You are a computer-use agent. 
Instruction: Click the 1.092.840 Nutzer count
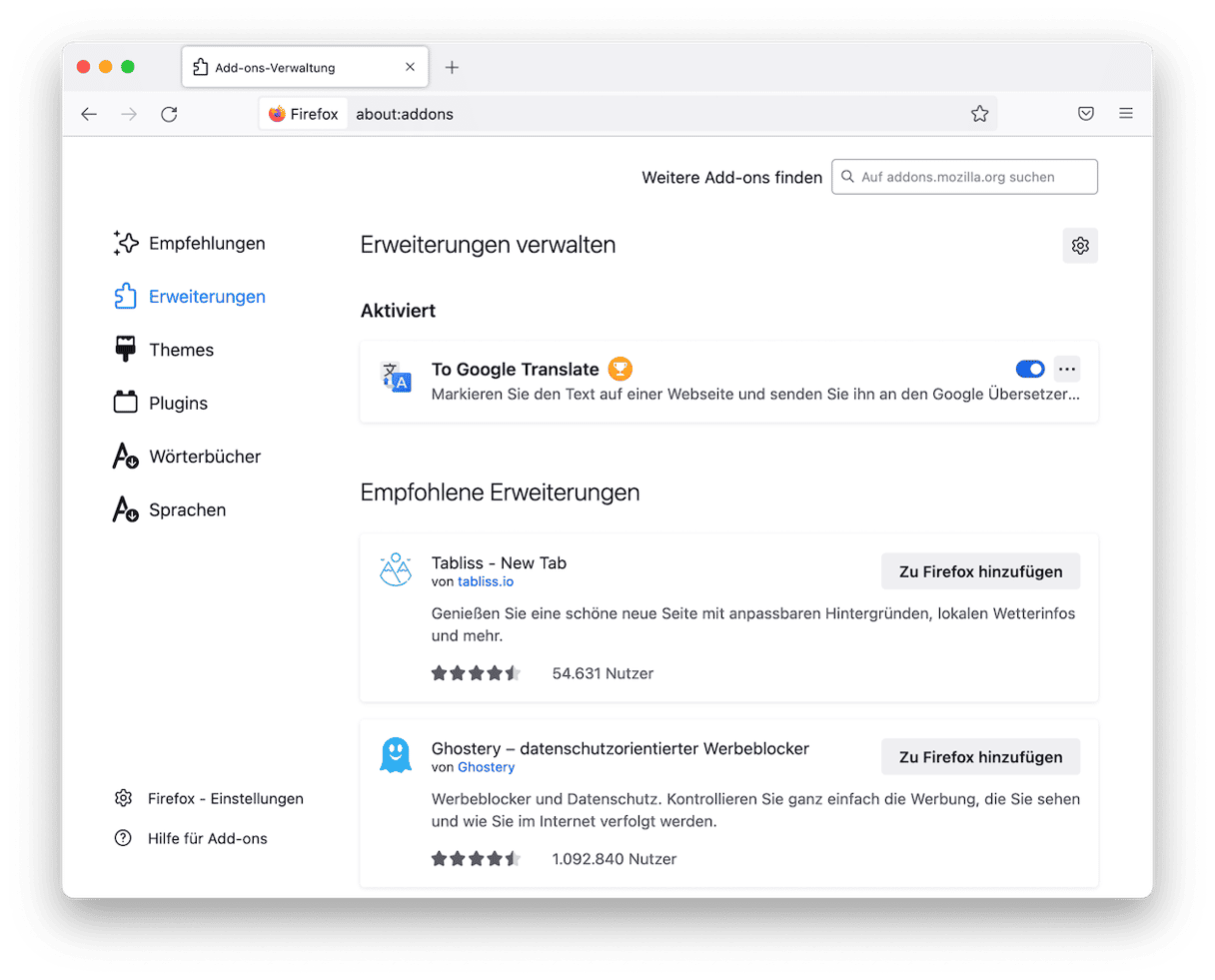tap(614, 859)
